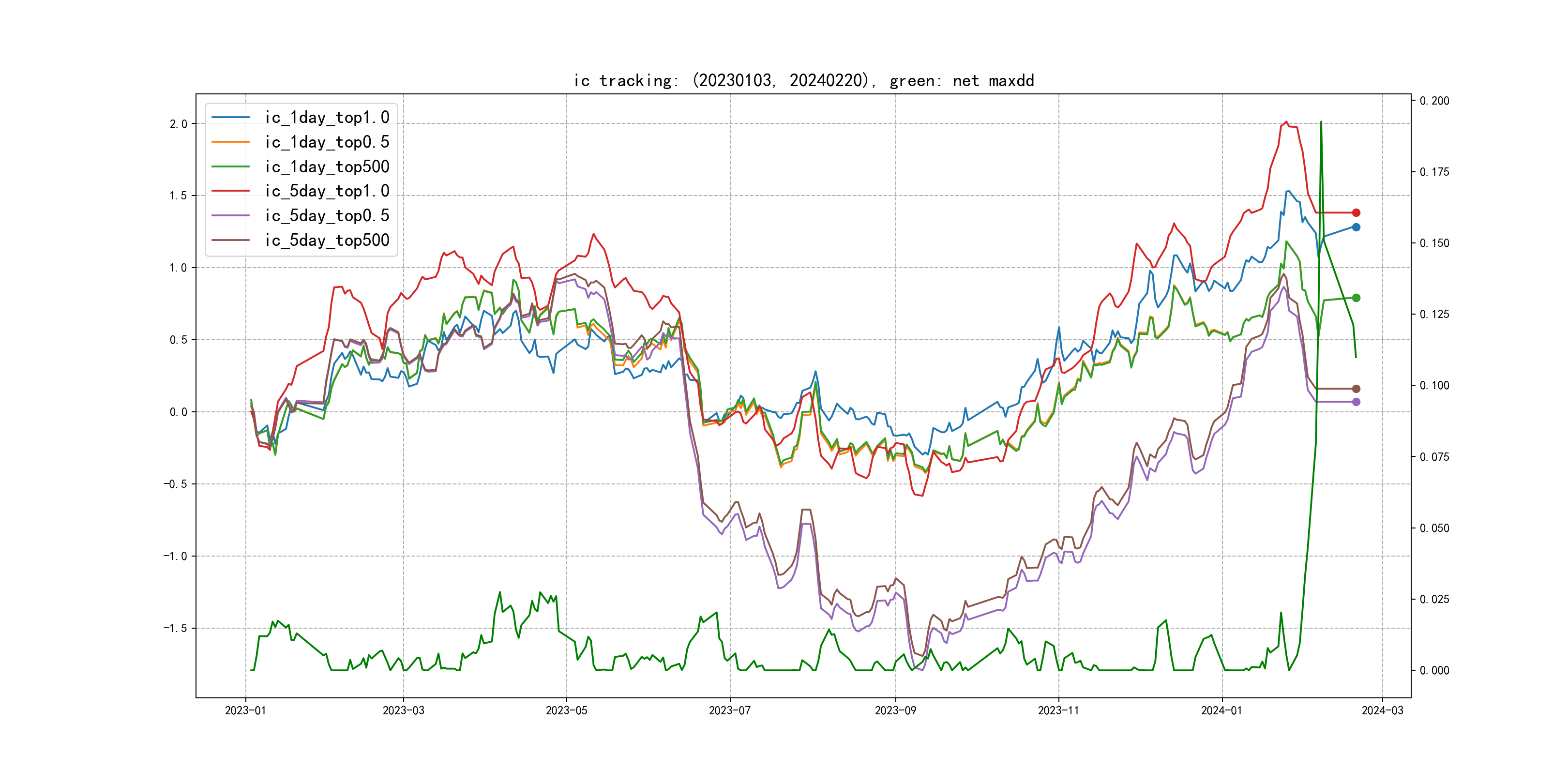Click the 2024-01 x-axis tick label
This screenshot has width=1568, height=784.
[x=1221, y=710]
